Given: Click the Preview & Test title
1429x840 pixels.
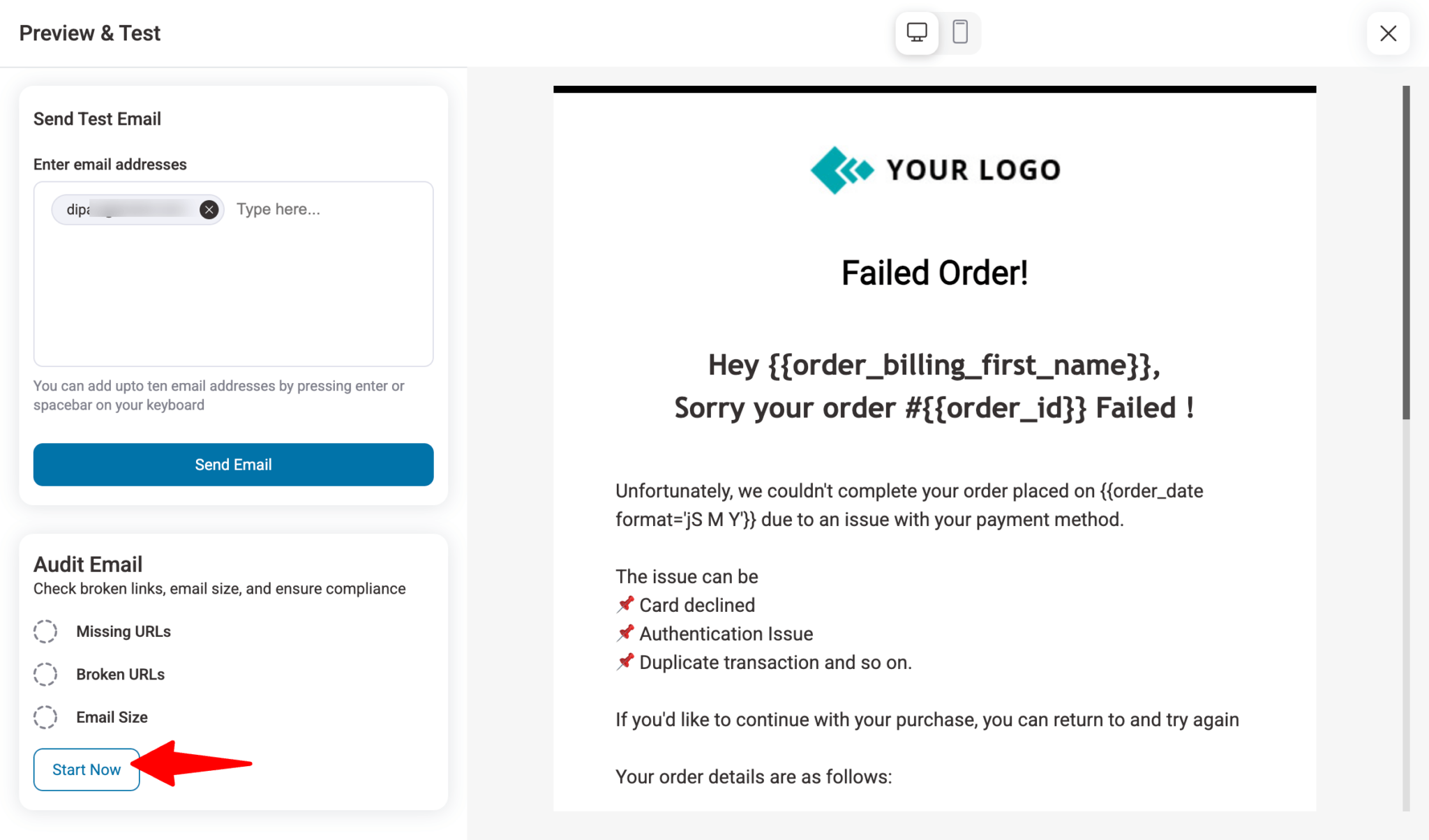Looking at the screenshot, I should [89, 33].
